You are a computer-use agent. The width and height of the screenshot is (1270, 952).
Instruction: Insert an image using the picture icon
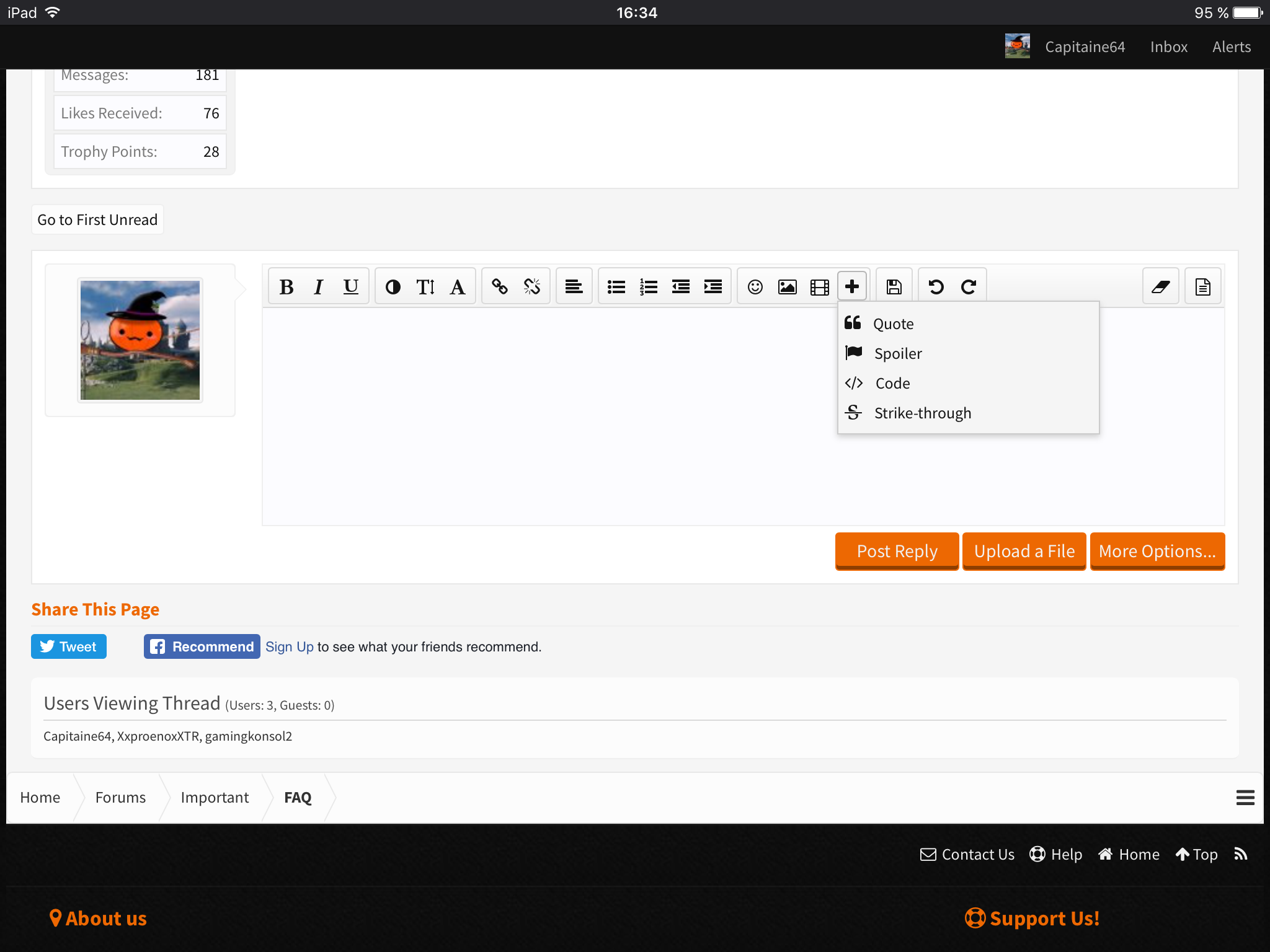point(788,287)
